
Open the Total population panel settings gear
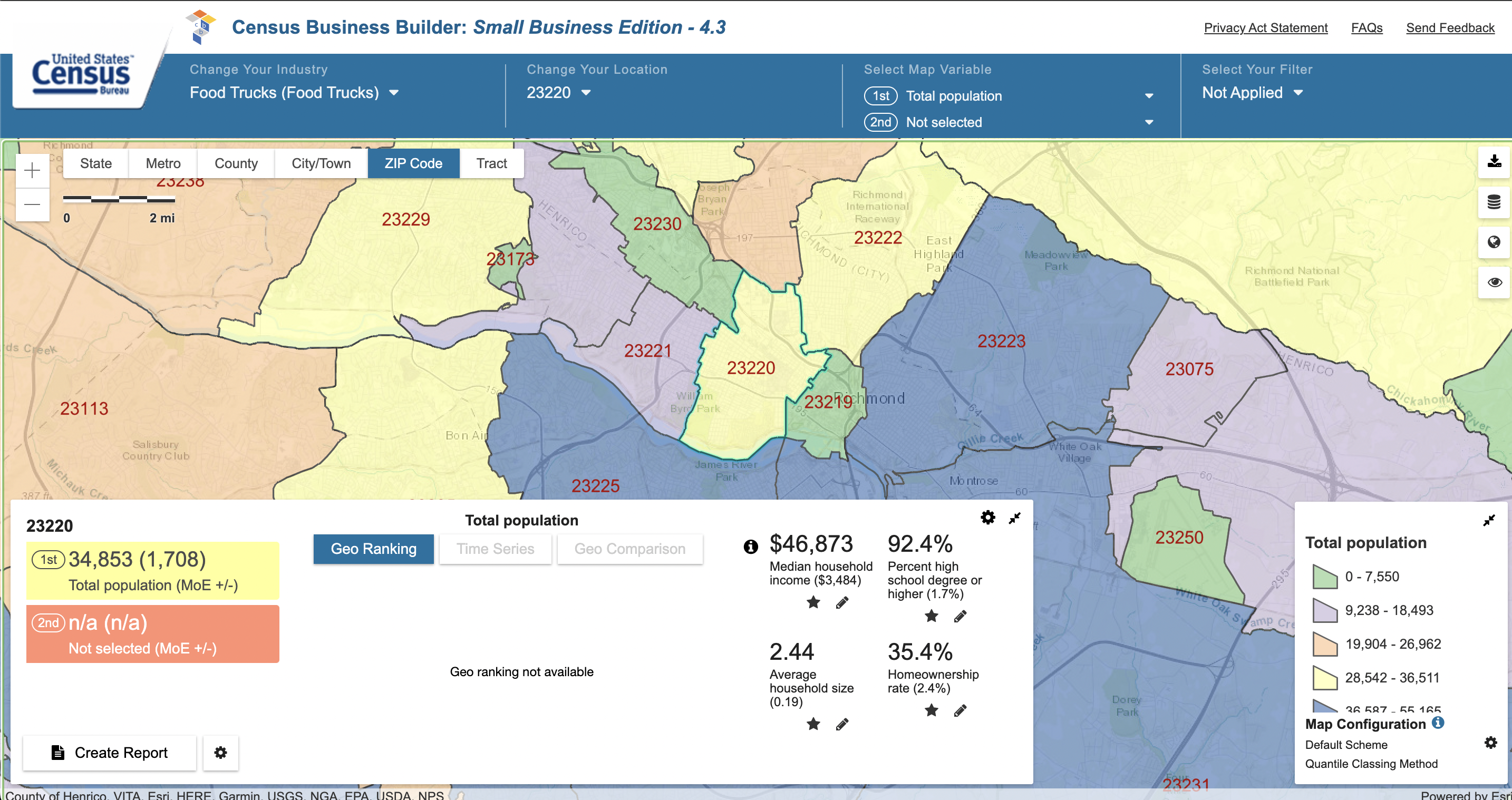click(x=988, y=517)
